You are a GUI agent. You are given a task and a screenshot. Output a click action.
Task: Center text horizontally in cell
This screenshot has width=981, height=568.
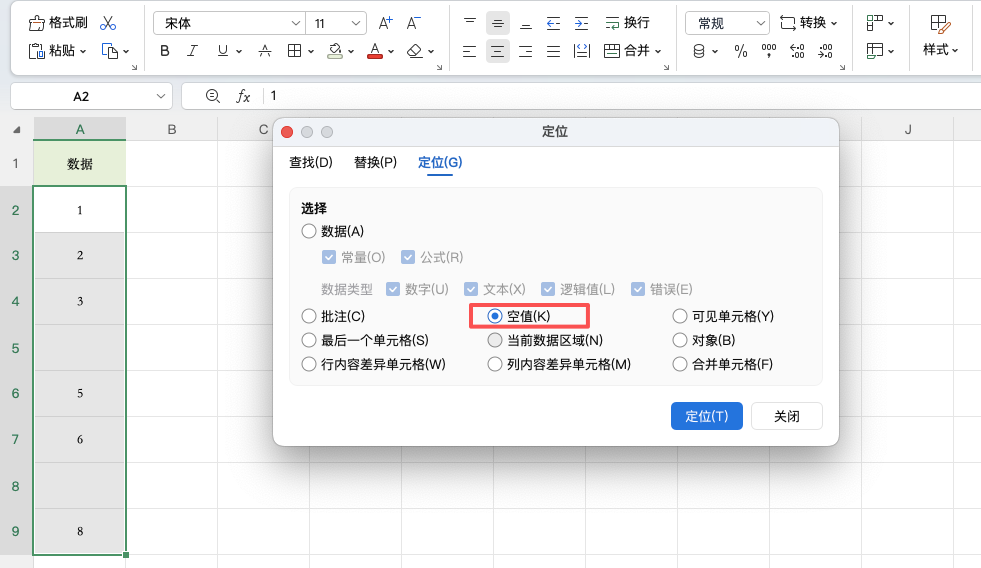(497, 51)
